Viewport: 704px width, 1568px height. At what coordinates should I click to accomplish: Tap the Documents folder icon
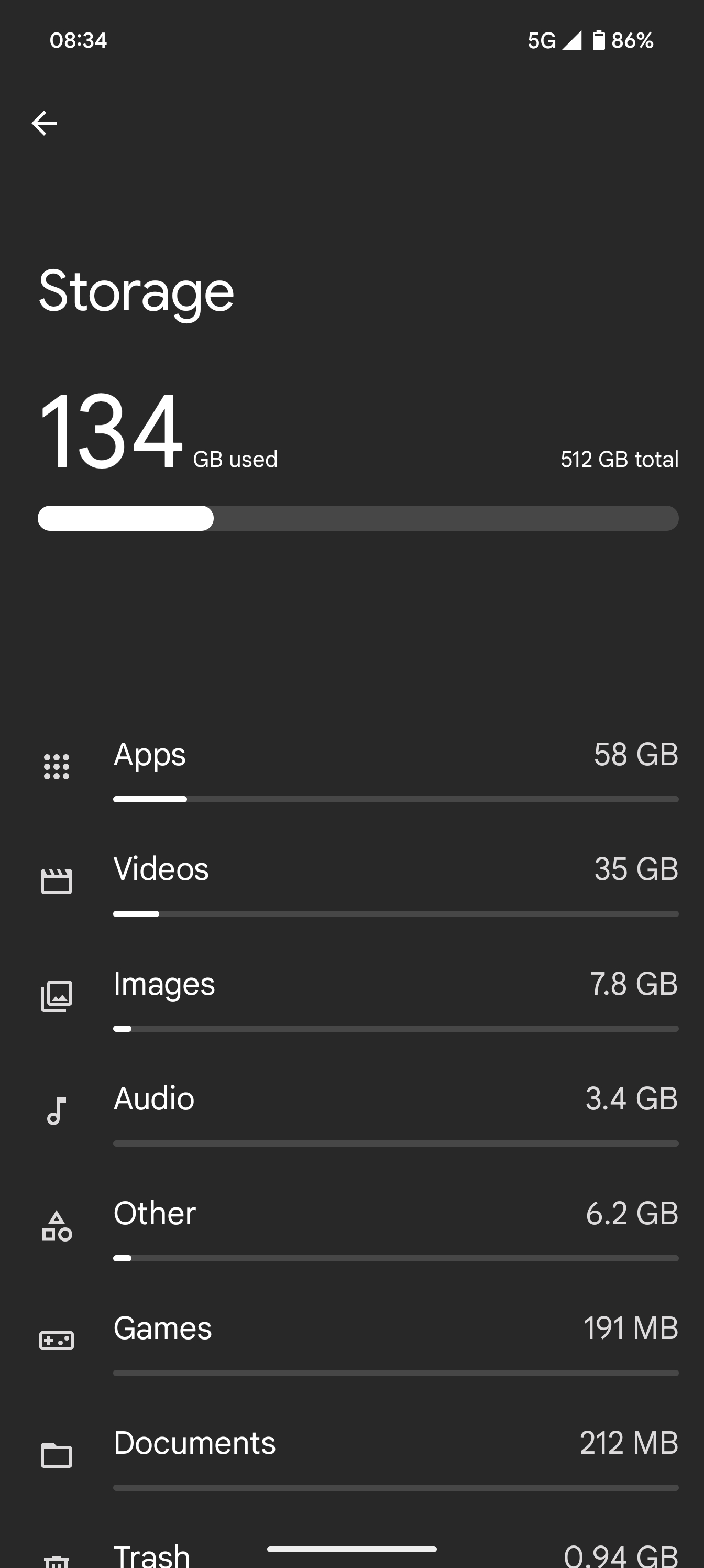click(x=57, y=1455)
